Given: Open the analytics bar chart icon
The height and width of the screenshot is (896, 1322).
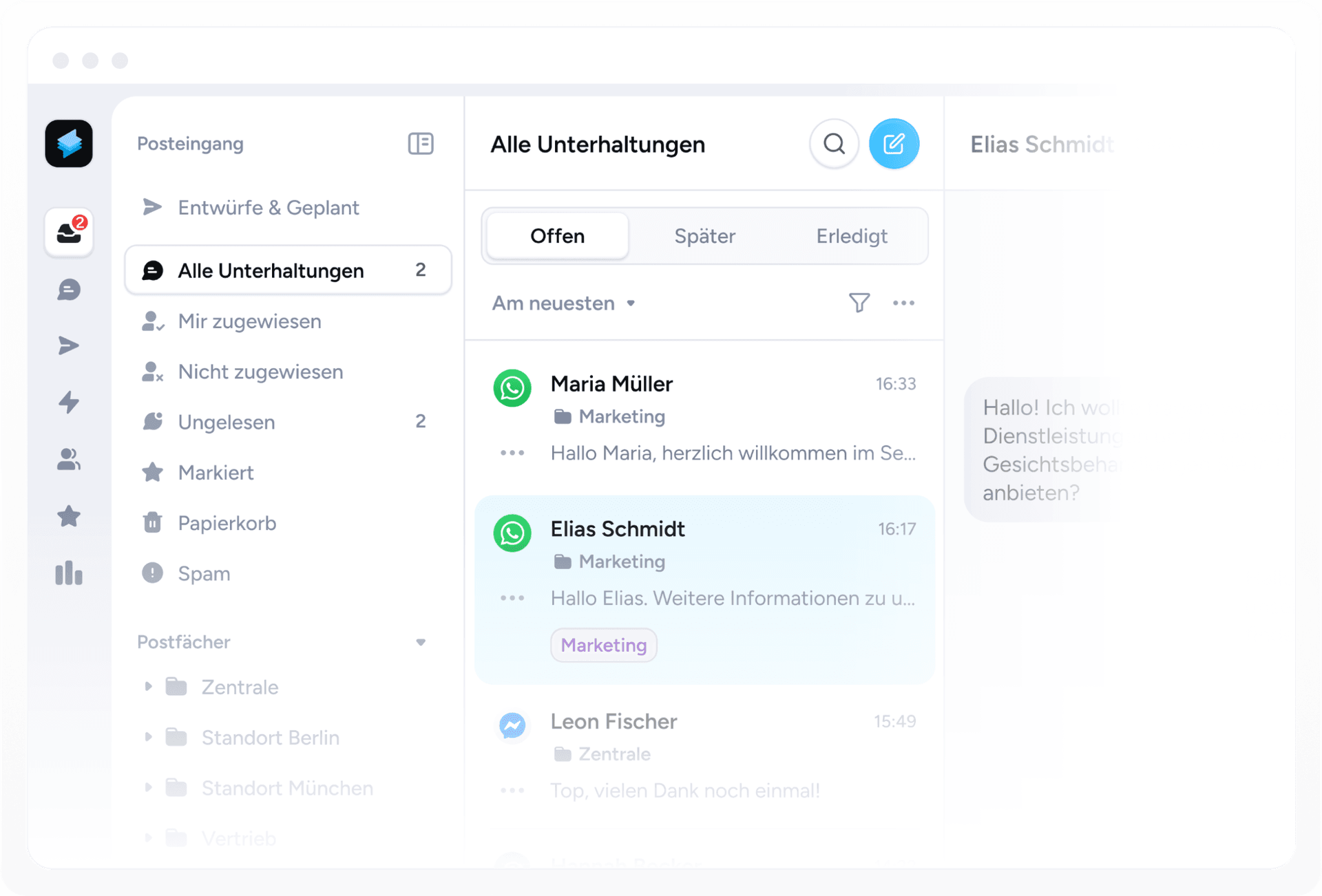Looking at the screenshot, I should tap(69, 574).
